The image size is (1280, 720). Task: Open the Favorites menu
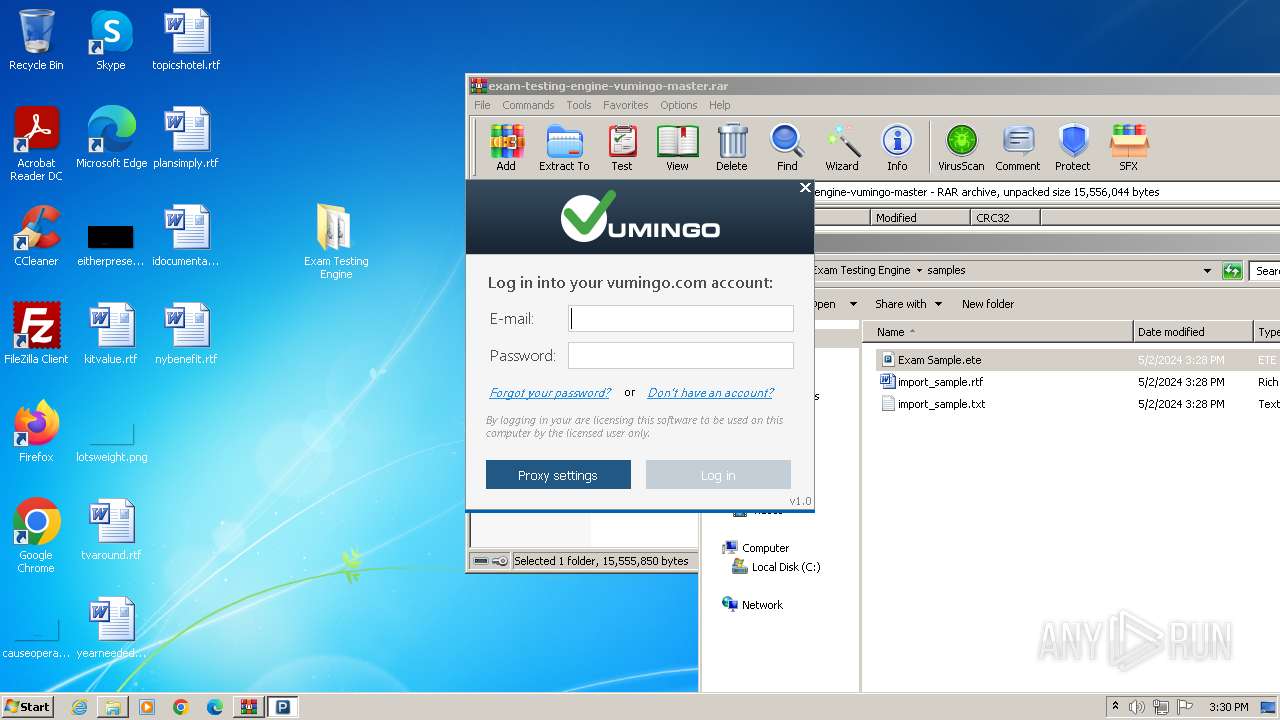pos(626,105)
